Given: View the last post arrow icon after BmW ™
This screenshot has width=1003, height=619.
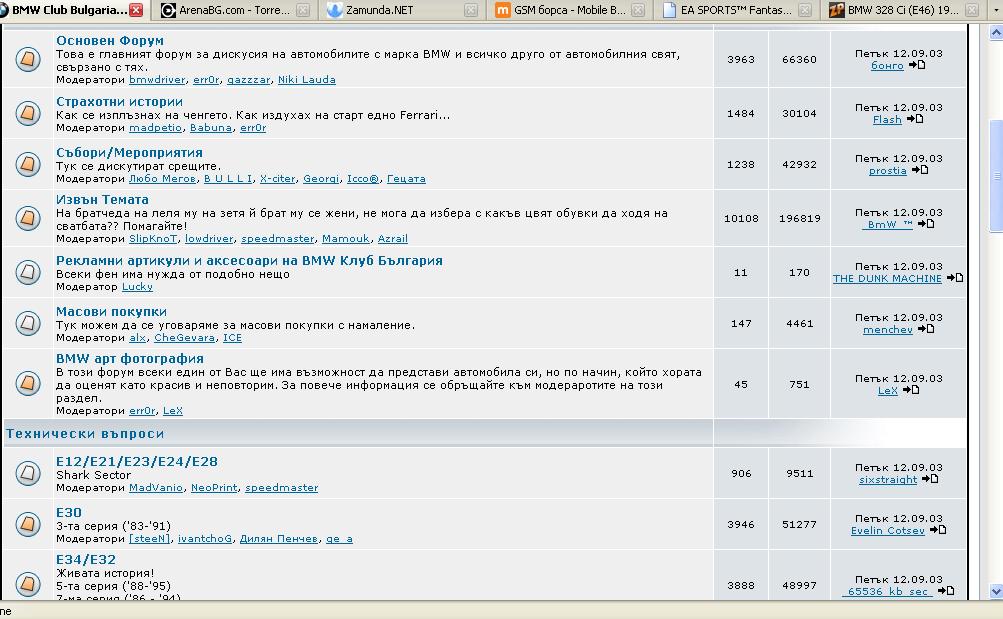Looking at the screenshot, I should [926, 224].
